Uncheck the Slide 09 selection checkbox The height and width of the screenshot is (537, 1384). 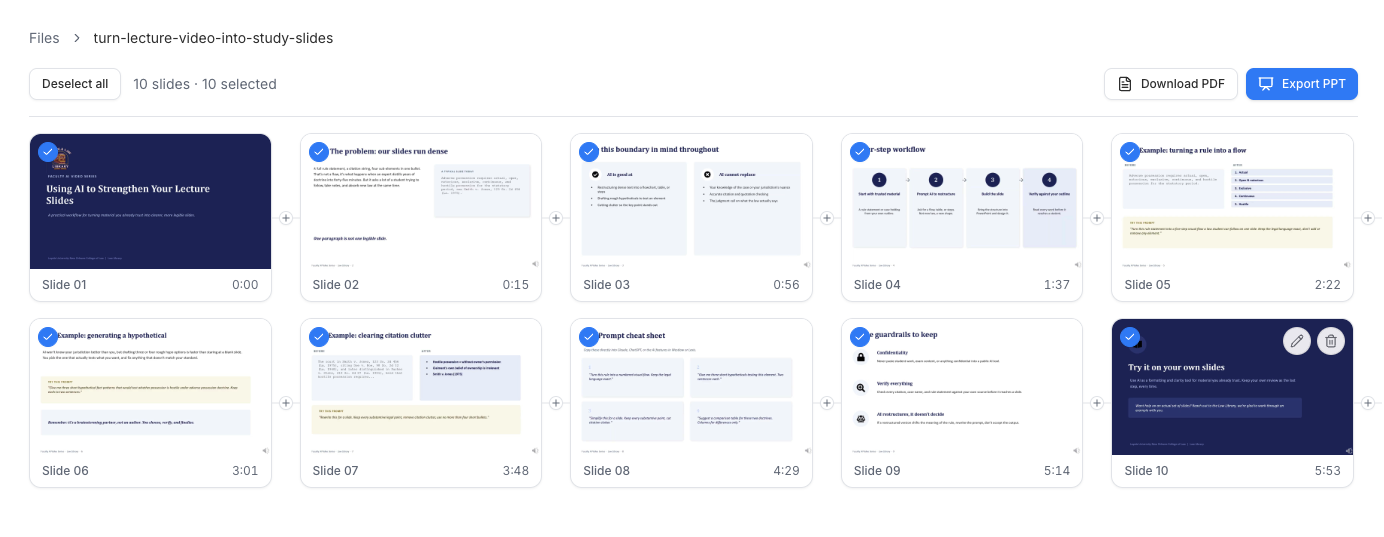pyautogui.click(x=860, y=336)
